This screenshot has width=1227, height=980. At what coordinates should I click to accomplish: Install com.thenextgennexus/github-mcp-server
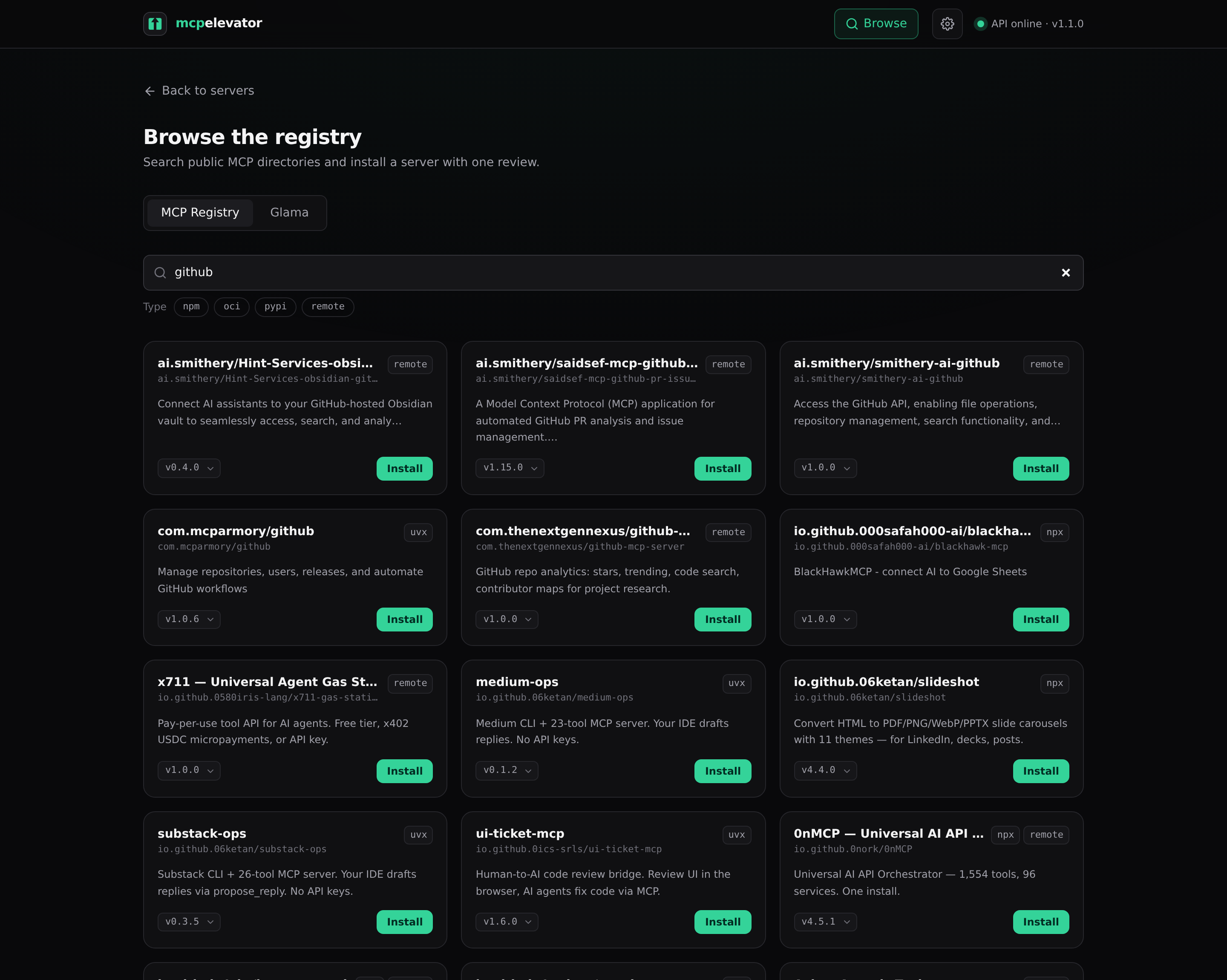click(x=723, y=620)
